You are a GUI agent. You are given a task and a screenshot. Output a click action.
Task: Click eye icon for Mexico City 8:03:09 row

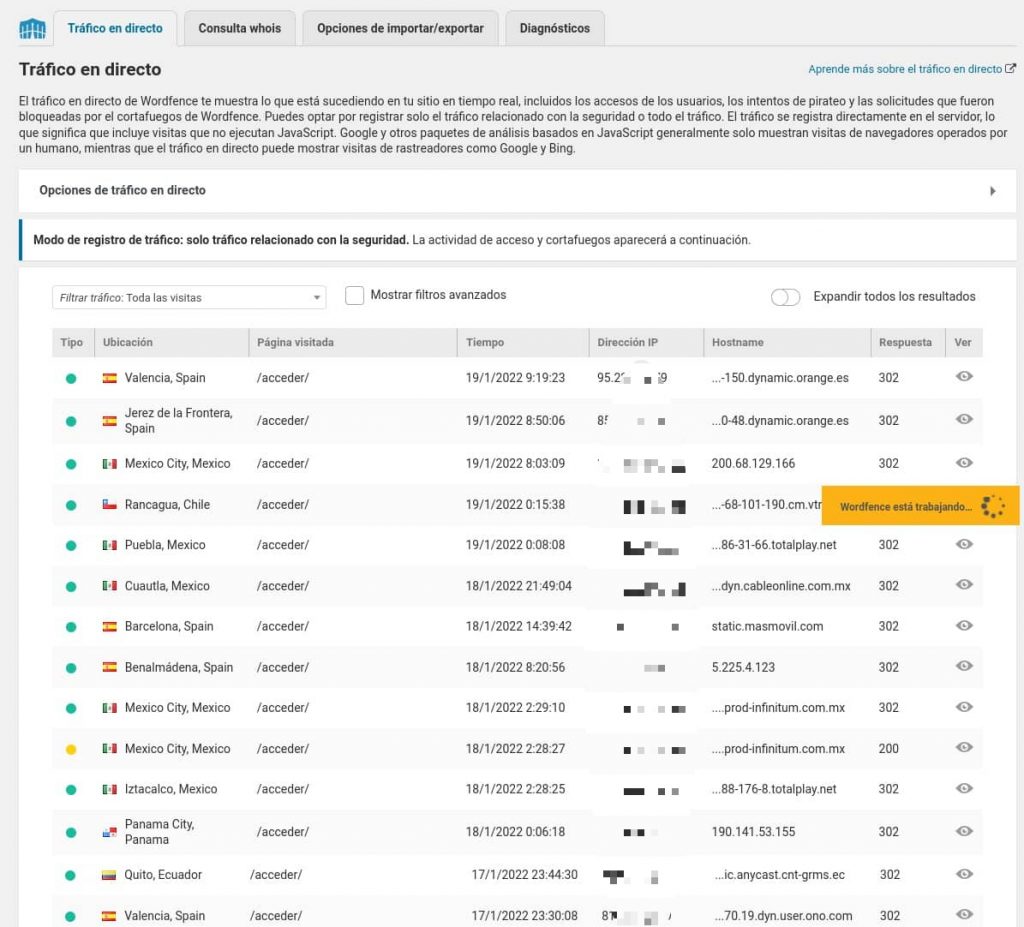pyautogui.click(x=964, y=463)
